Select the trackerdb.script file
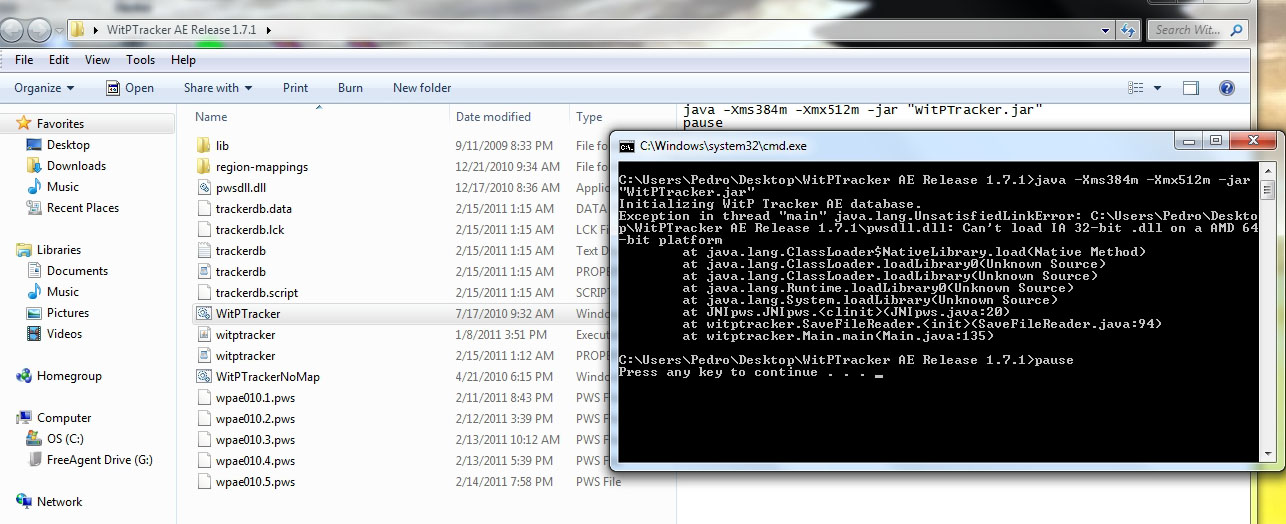 pyautogui.click(x=256, y=293)
